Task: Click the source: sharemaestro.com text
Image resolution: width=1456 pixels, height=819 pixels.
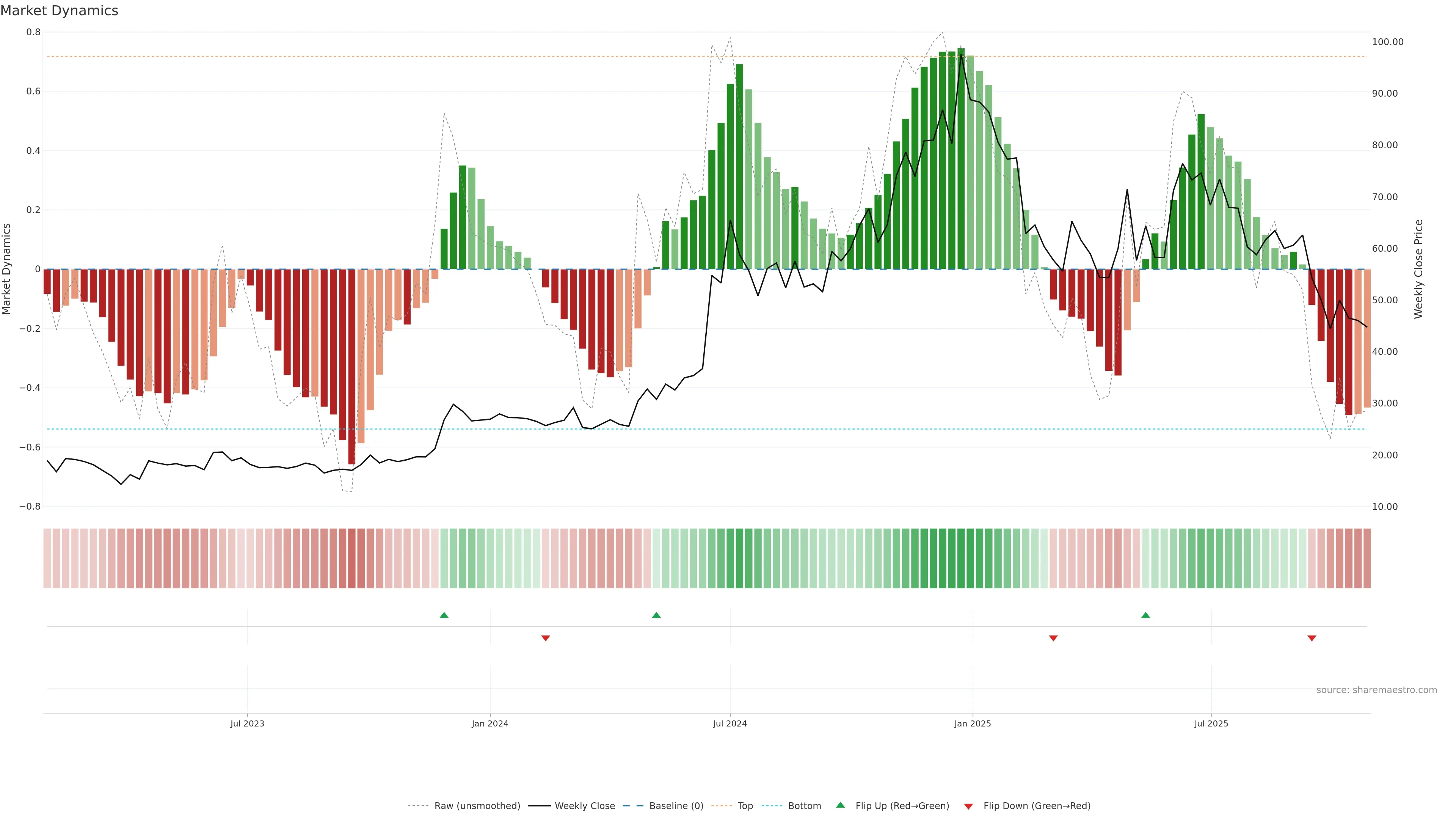Action: click(1376, 690)
